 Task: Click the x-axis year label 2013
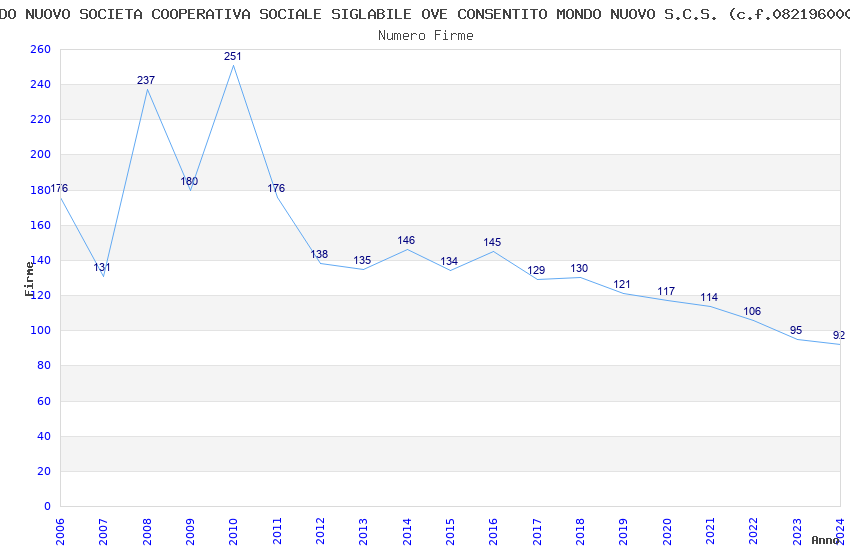[x=363, y=532]
